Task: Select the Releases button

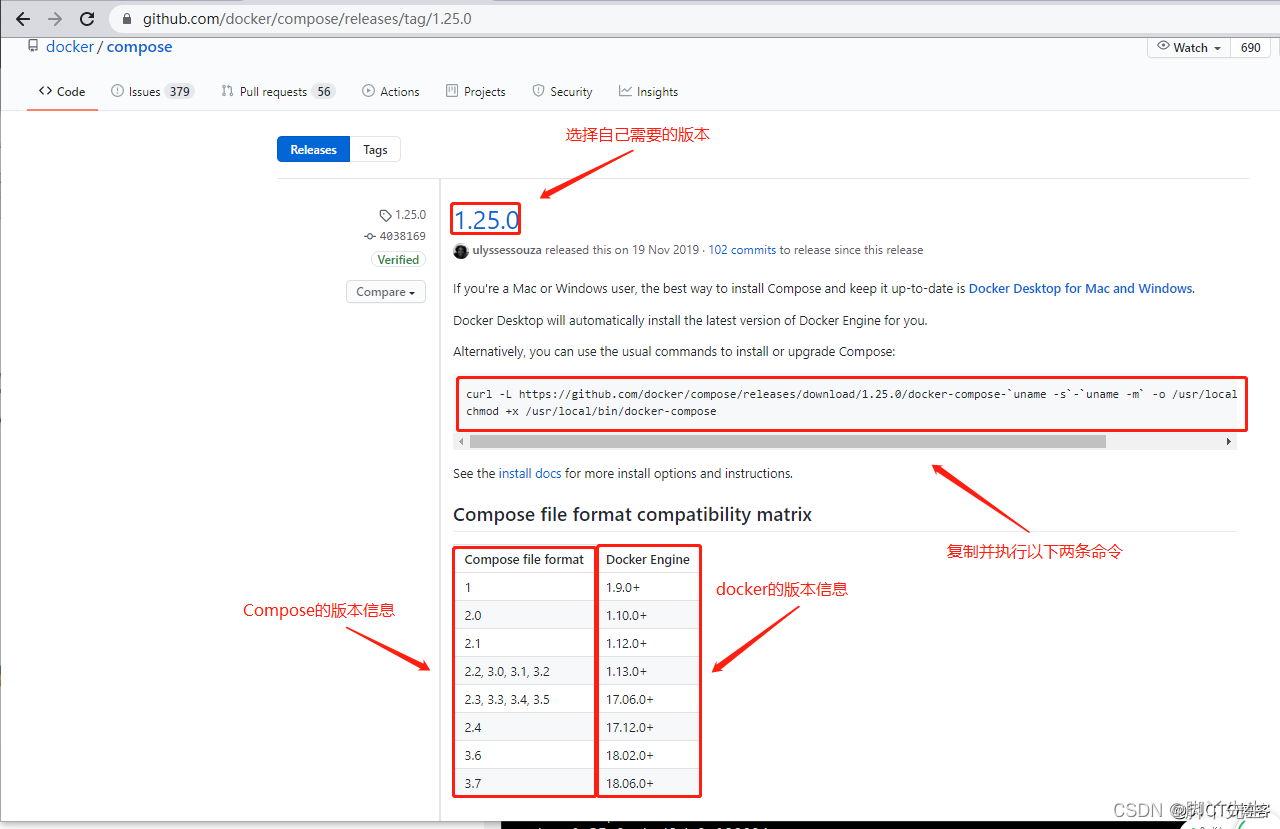Action: pos(314,150)
